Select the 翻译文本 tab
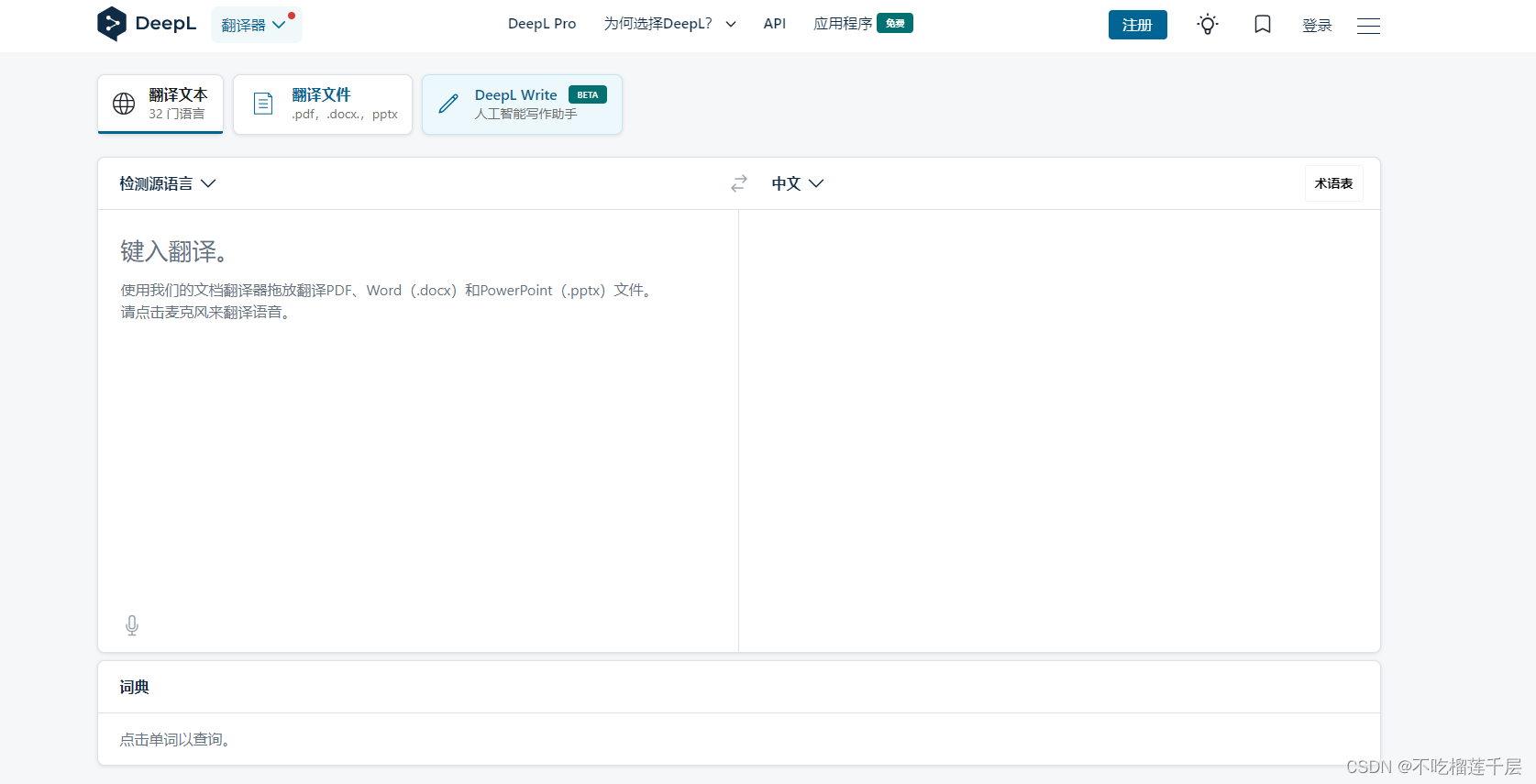The width and height of the screenshot is (1536, 784). click(x=160, y=104)
